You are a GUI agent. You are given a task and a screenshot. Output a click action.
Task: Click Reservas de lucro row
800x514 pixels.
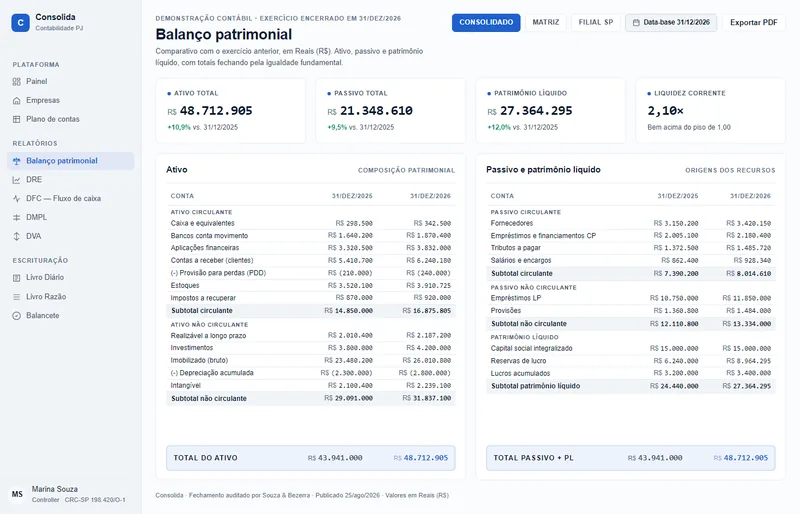click(631, 361)
